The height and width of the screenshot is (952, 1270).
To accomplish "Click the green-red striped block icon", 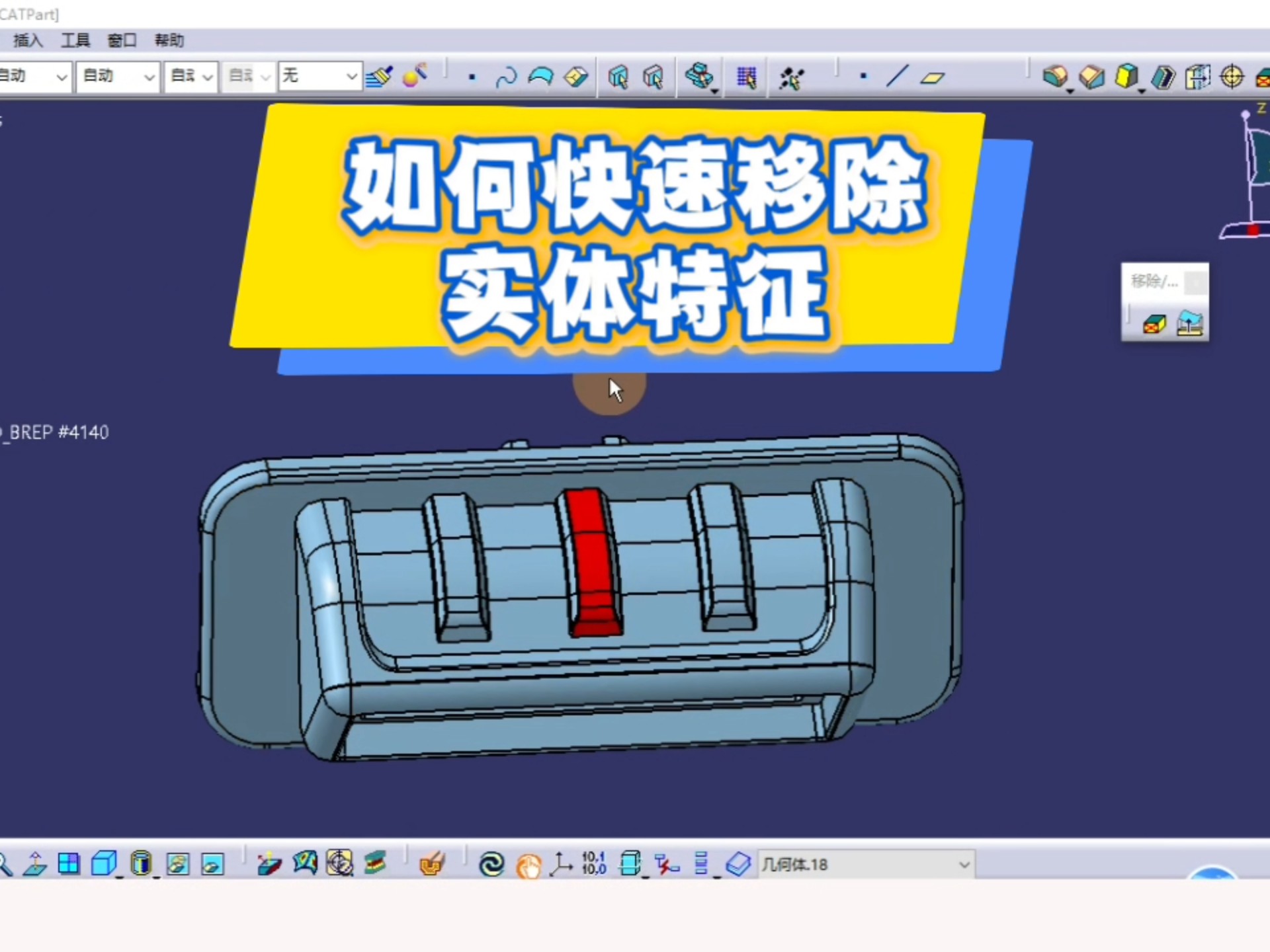I will tap(374, 863).
